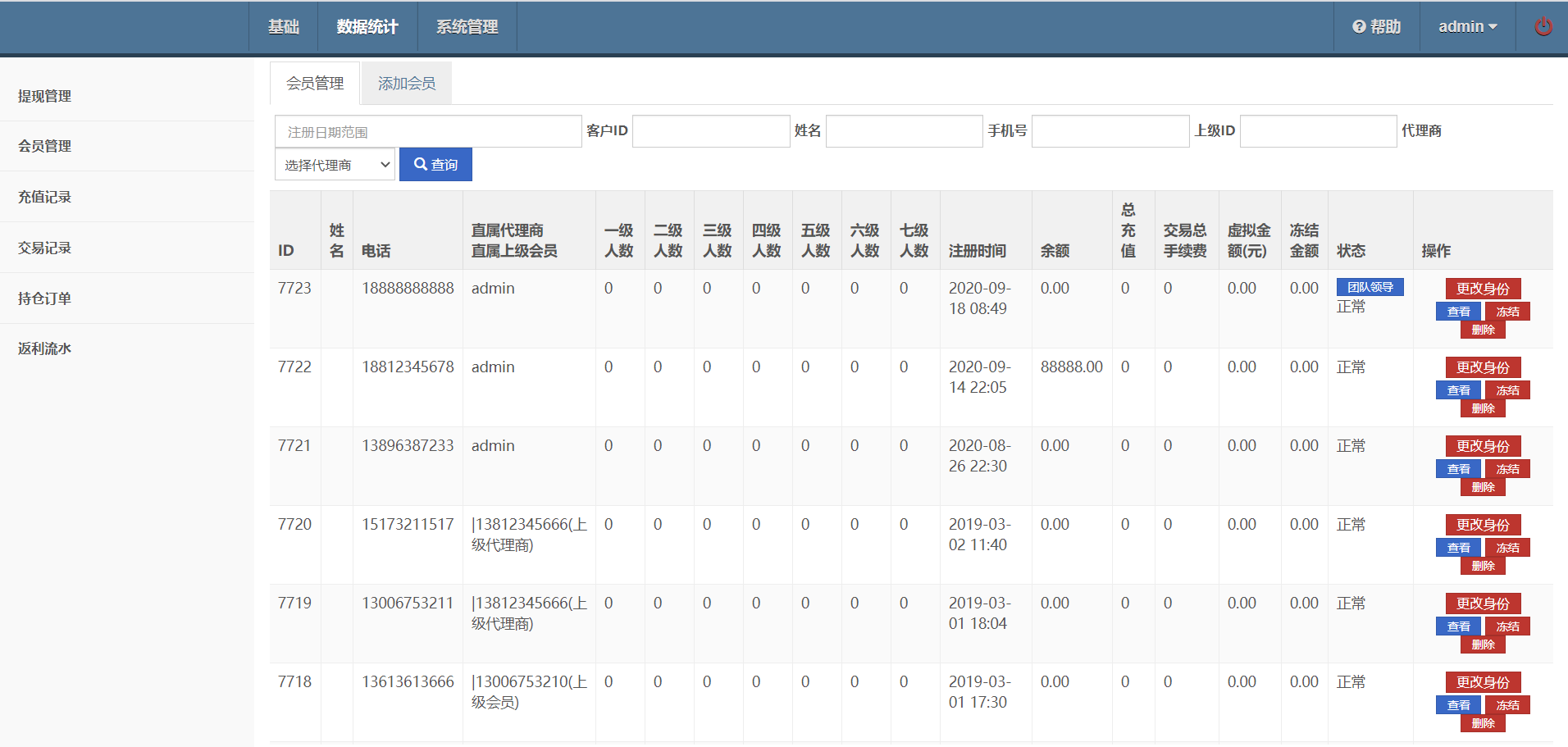This screenshot has height=747, width=1568.
Task: Focus the 注册日期范围 date field
Action: (x=428, y=131)
